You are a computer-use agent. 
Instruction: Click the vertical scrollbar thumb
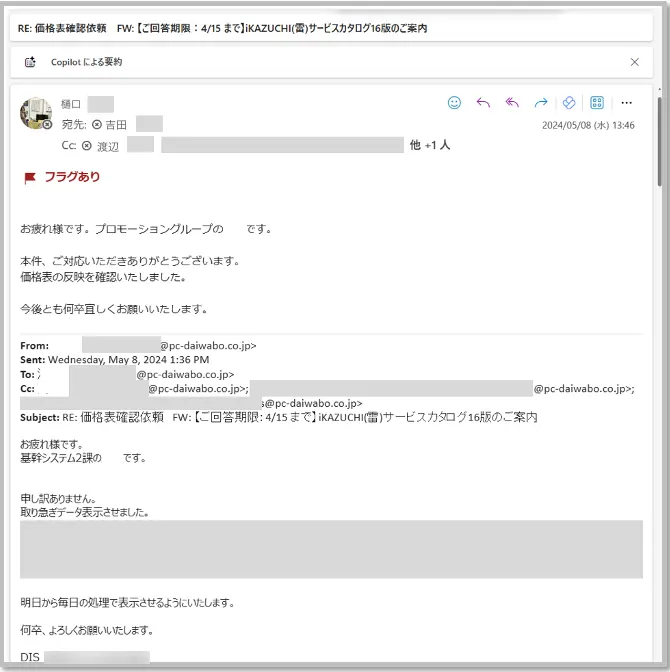click(659, 141)
